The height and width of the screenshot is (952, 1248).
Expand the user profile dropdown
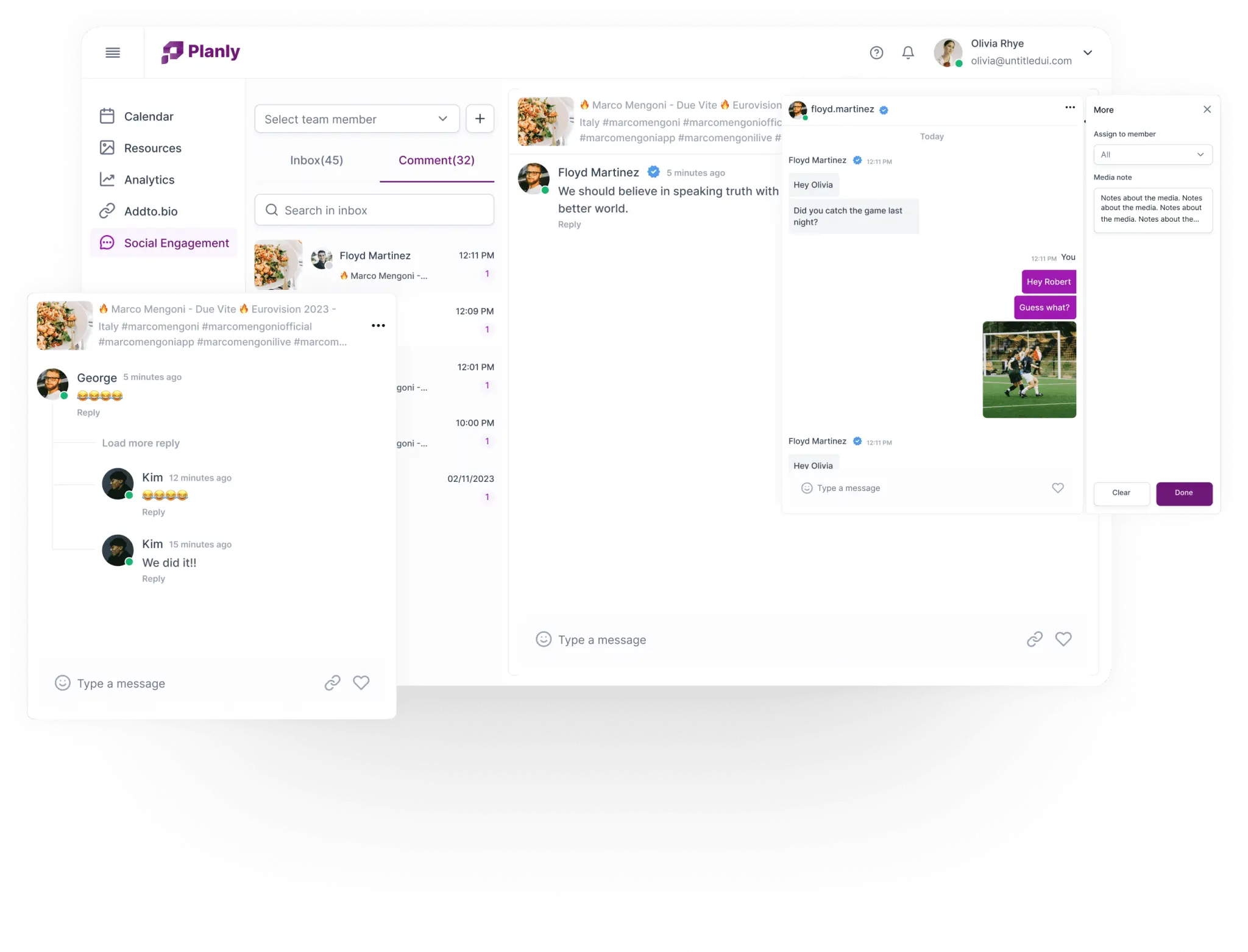[x=1089, y=52]
